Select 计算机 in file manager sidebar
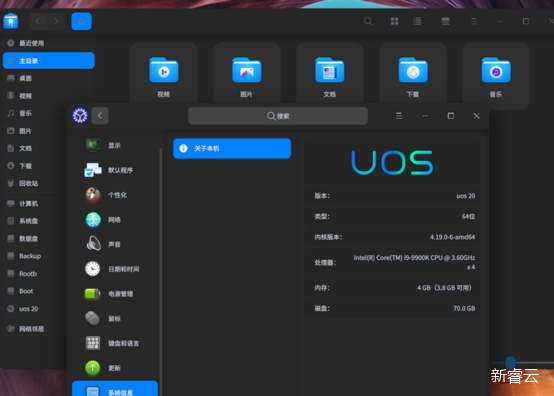 (35, 203)
